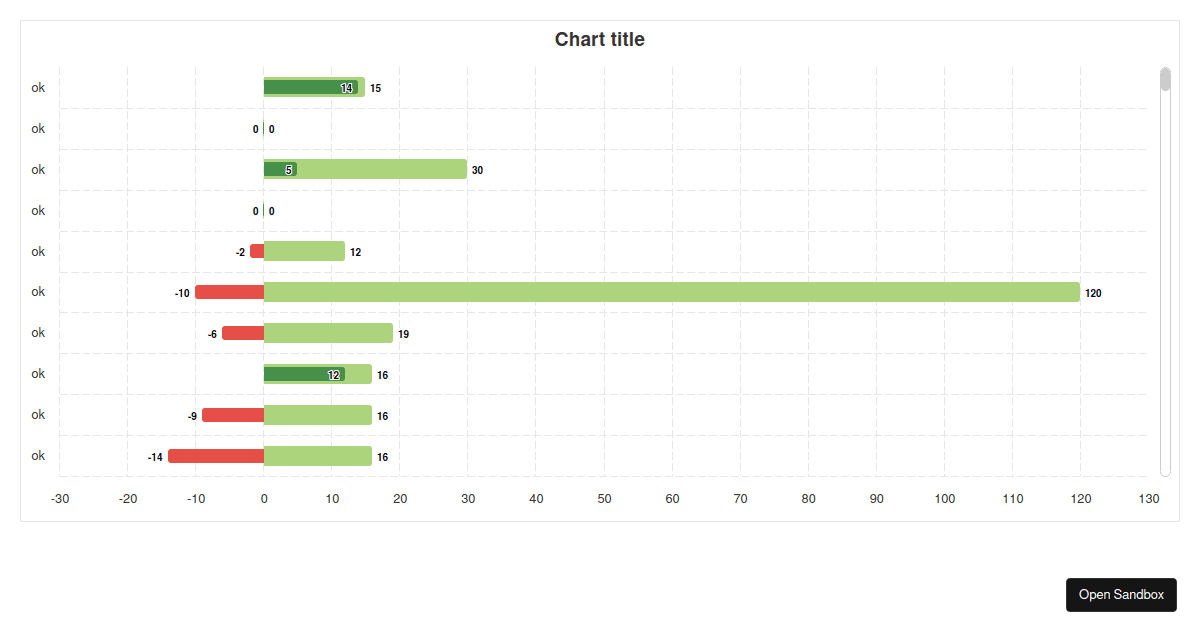This screenshot has width=1200, height=630.
Task: Click the 0 axis tick label
Action: [x=264, y=497]
